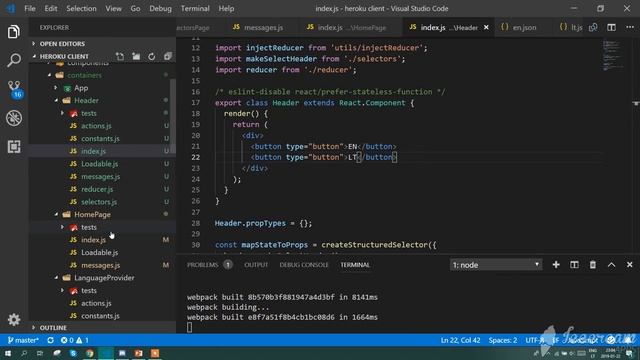Screen dimensions: 640x360
Task: Split the terminal panel
Action: [574, 265]
